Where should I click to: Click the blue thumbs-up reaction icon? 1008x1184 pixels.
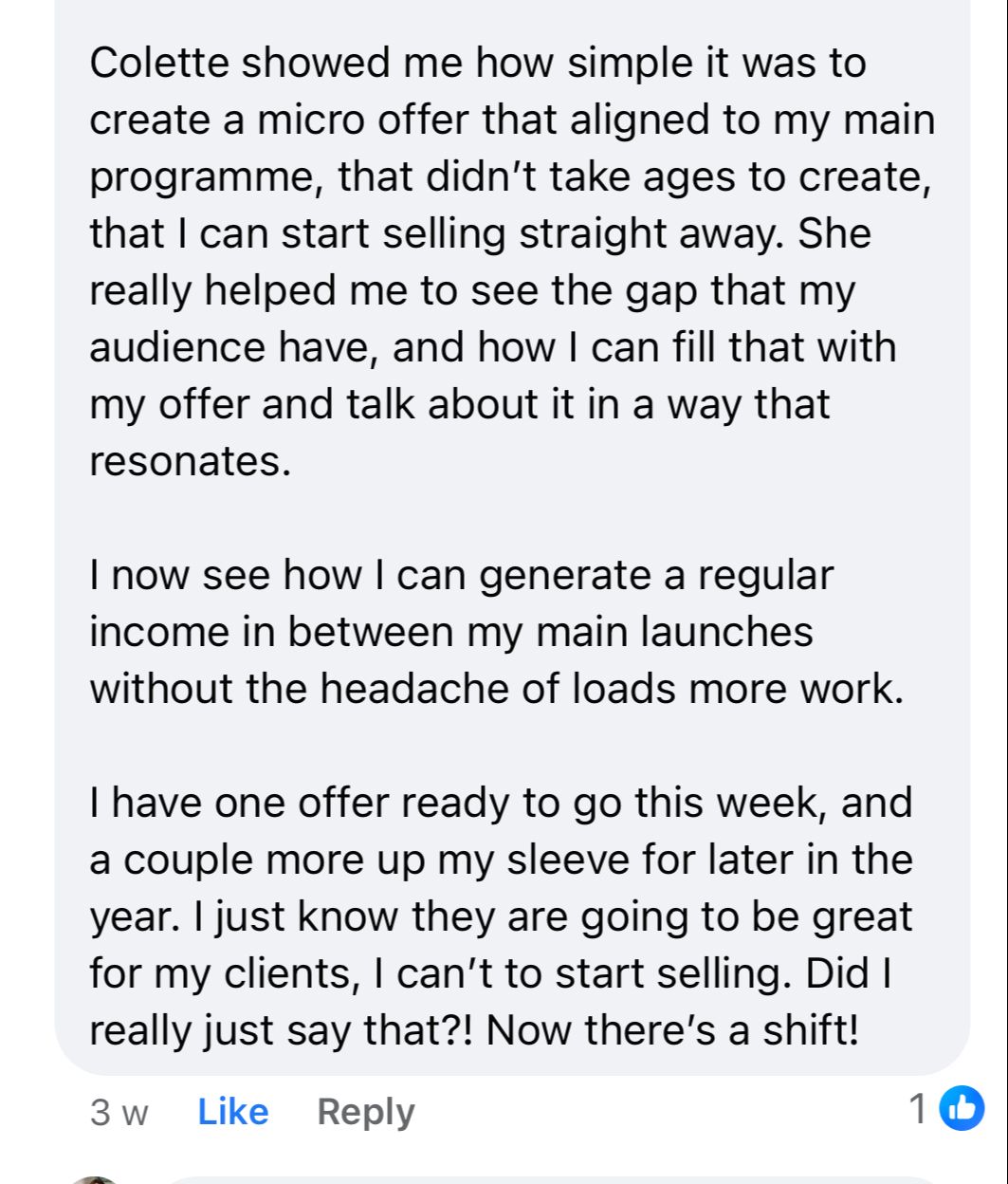click(x=962, y=1109)
